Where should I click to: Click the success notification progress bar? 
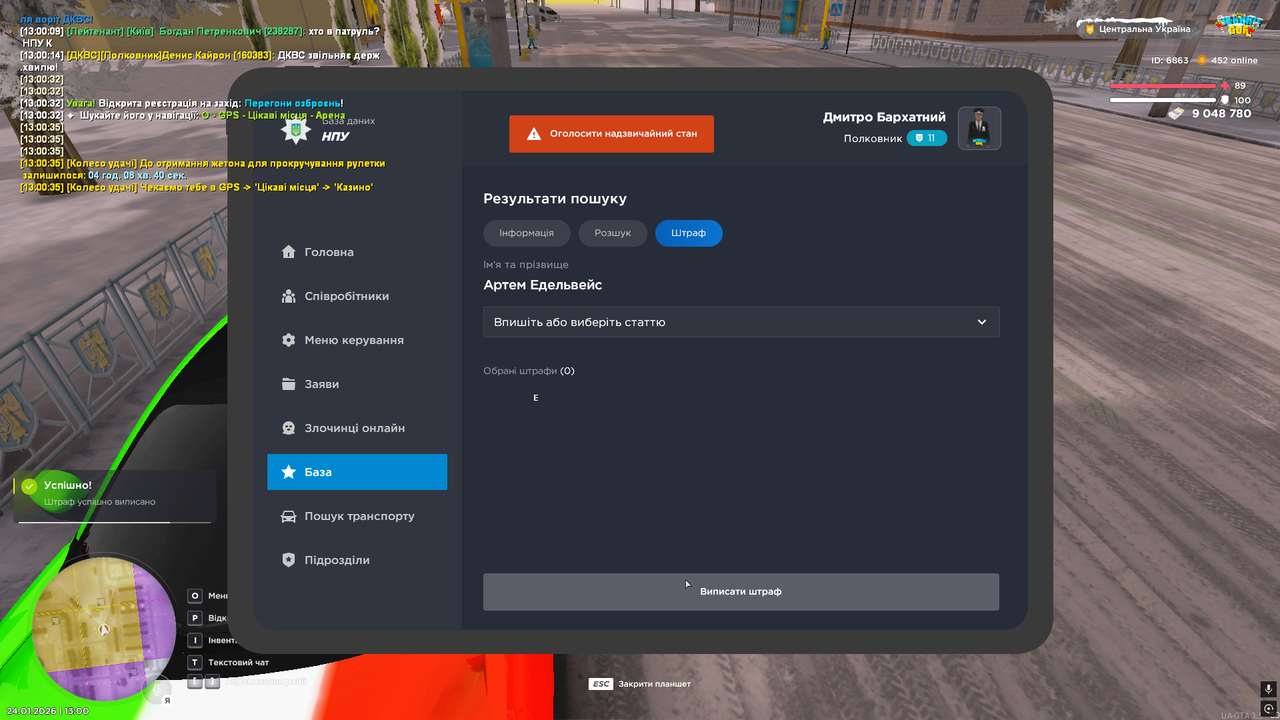[115, 522]
